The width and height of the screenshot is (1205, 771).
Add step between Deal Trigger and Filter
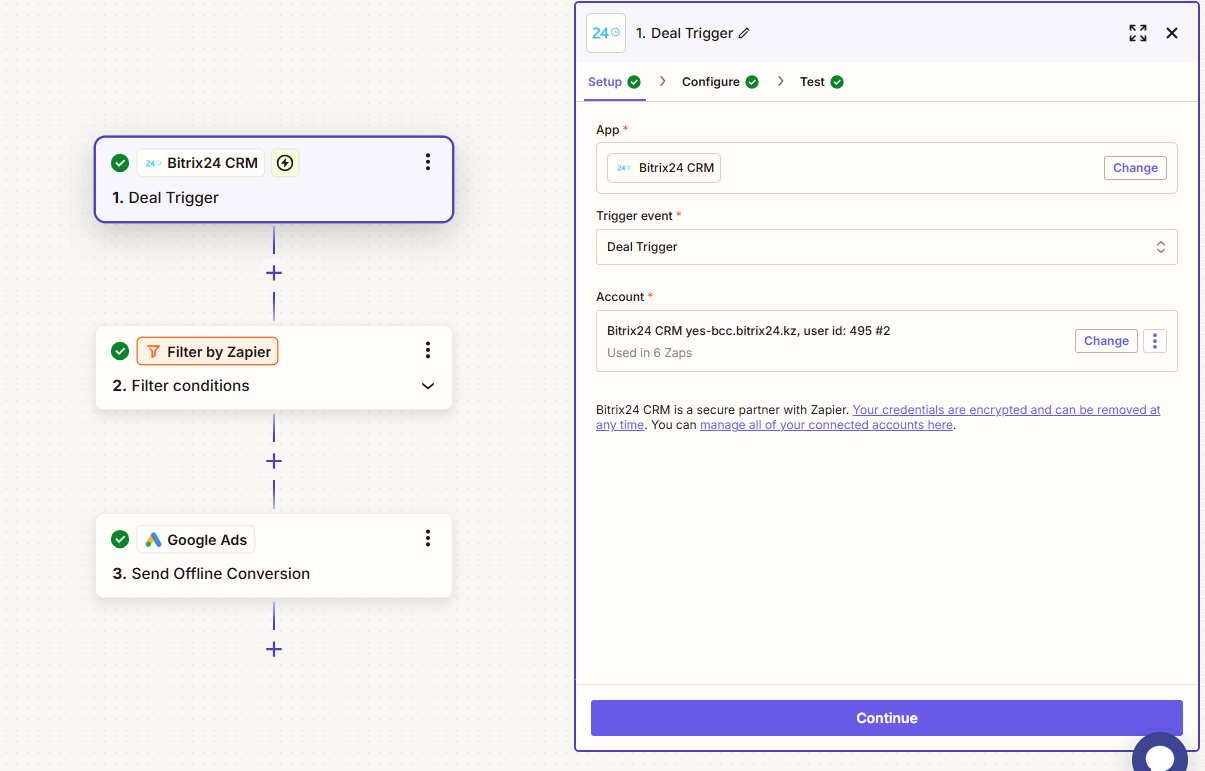click(x=274, y=273)
